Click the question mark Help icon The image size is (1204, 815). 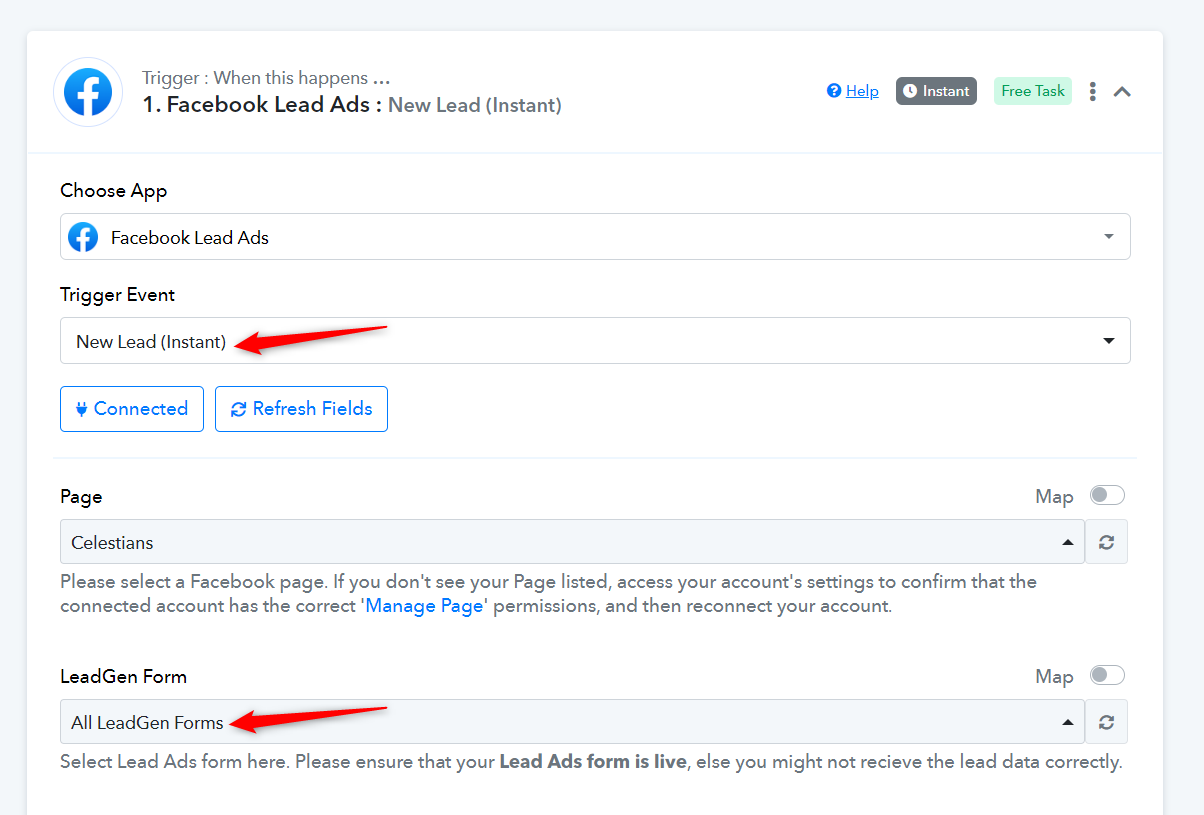[x=834, y=91]
